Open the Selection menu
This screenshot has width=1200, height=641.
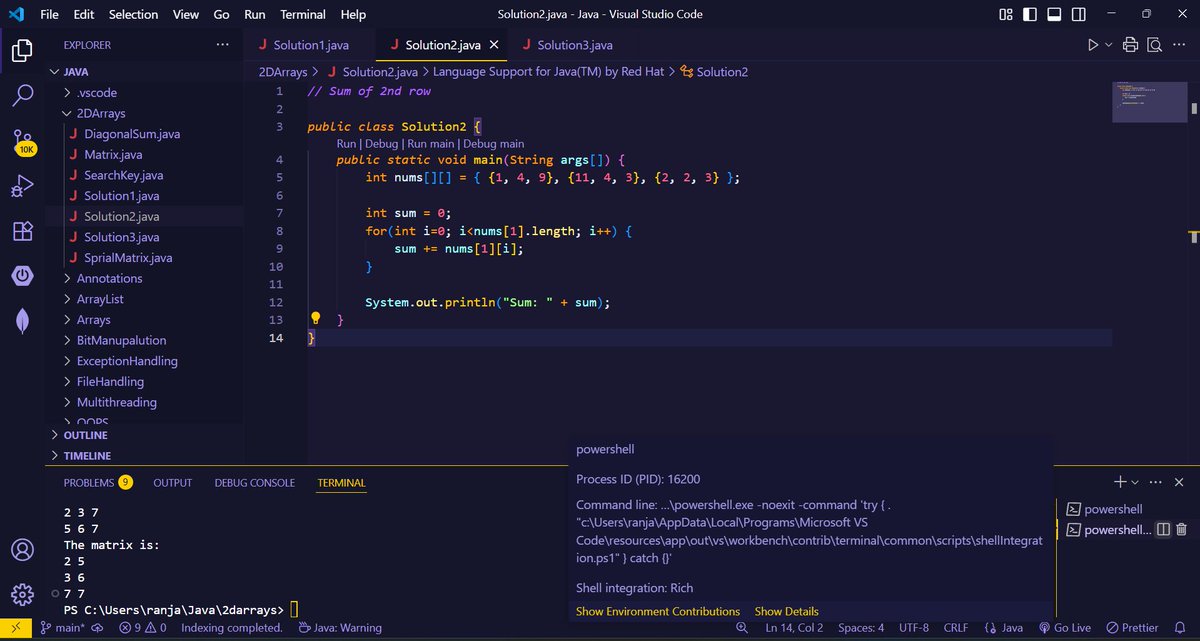pos(133,14)
